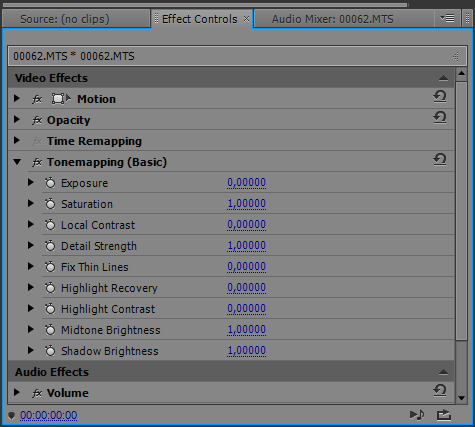
Task: Click the Motion transform box icon
Action: [x=61, y=99]
